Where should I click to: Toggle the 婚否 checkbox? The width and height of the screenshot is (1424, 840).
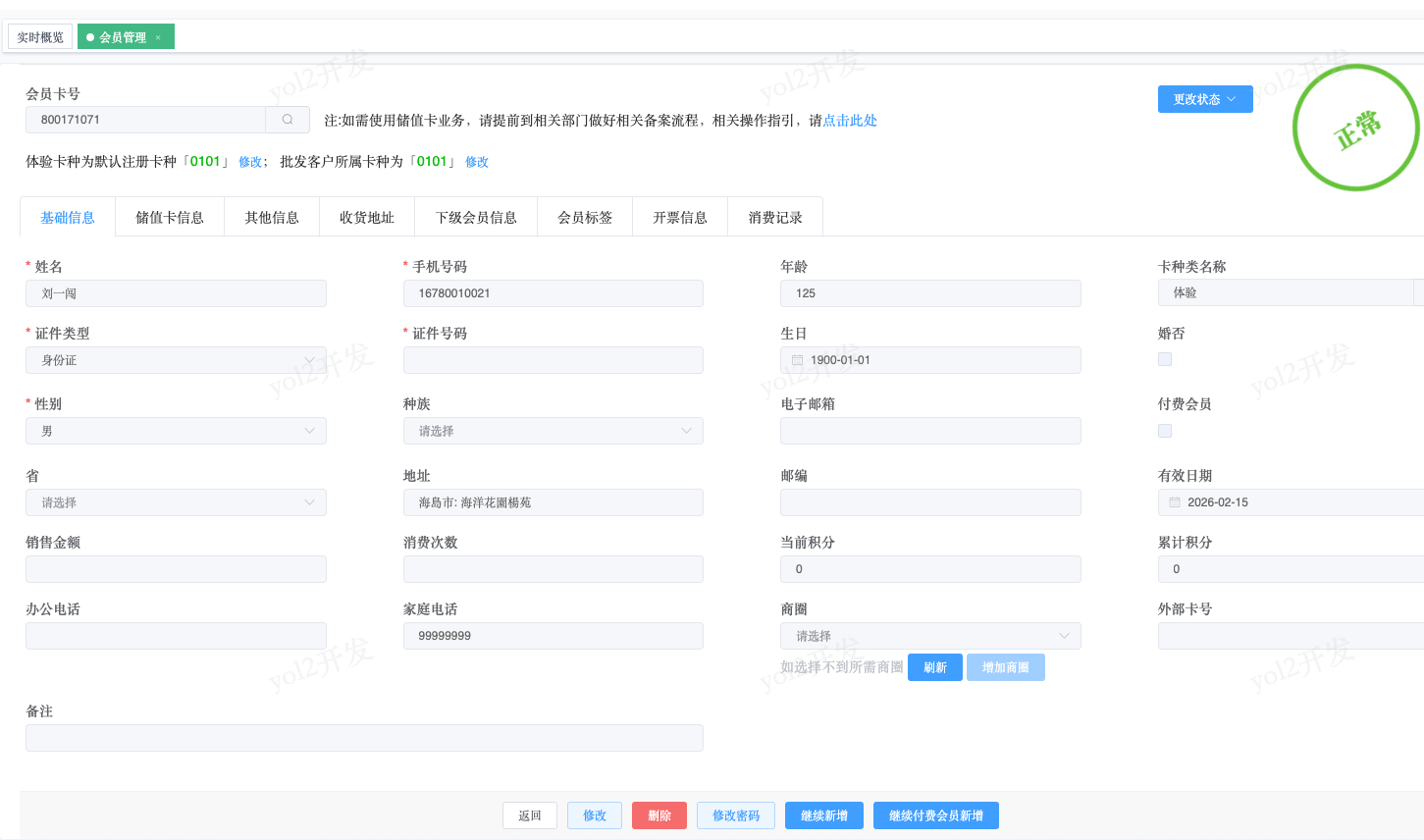pos(1165,359)
